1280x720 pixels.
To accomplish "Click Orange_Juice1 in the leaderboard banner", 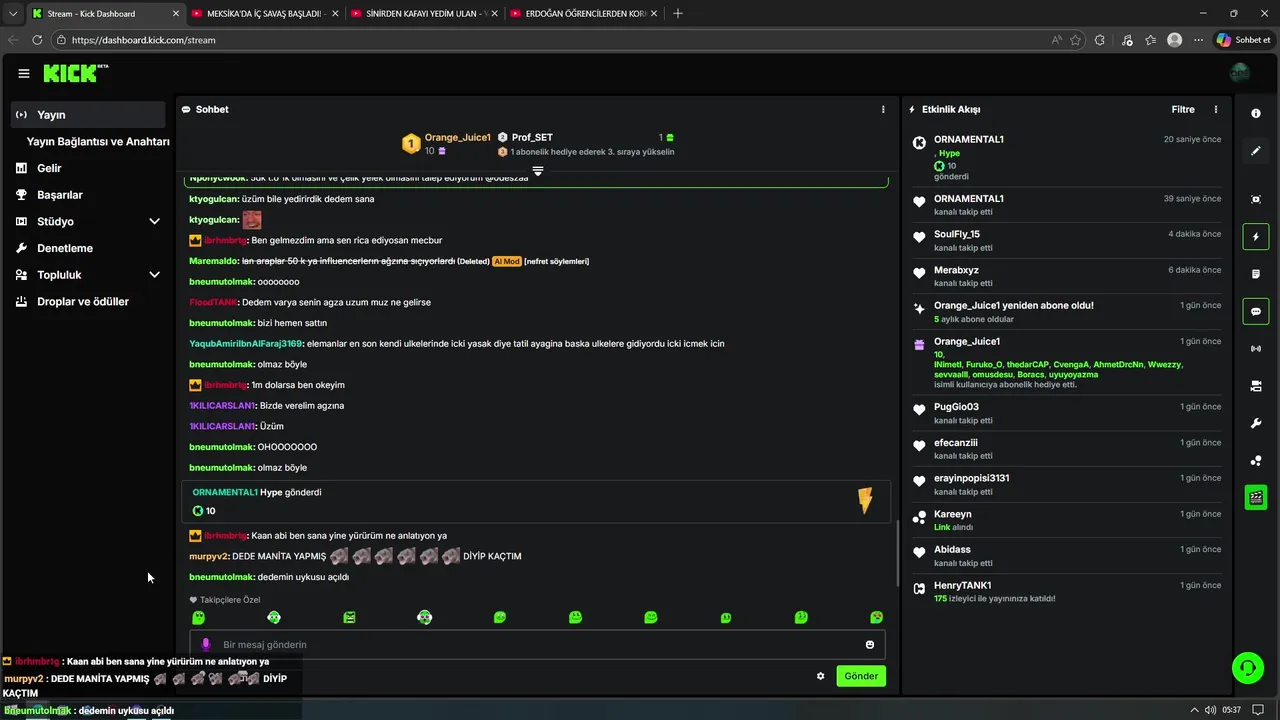I will point(457,137).
